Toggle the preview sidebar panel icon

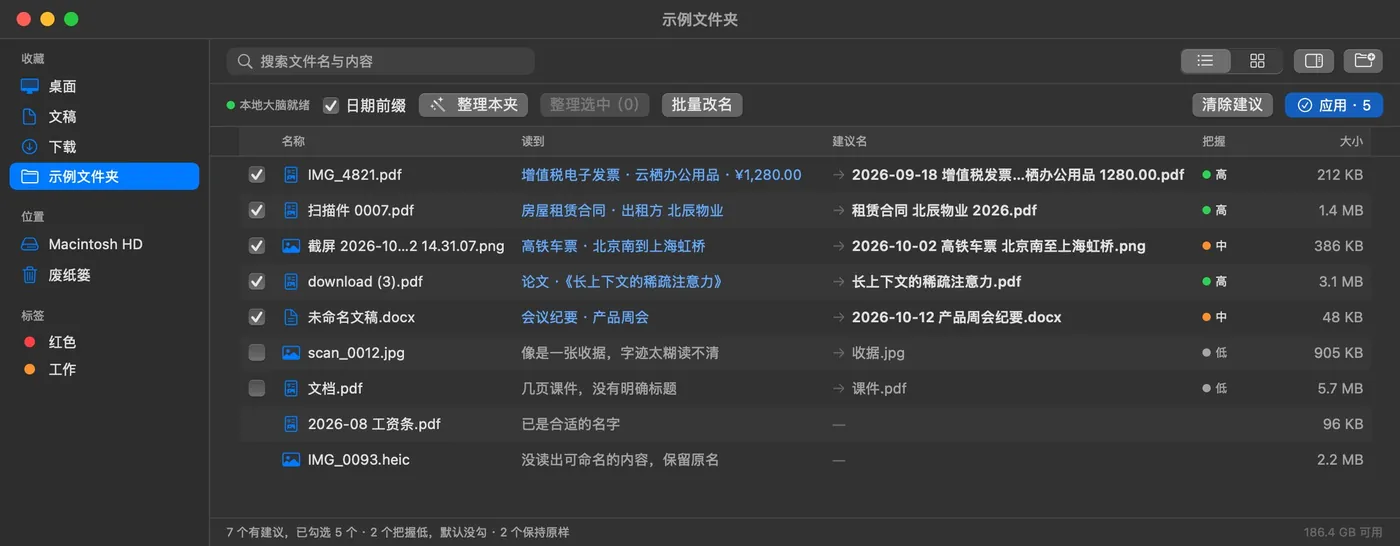pyautogui.click(x=1314, y=61)
